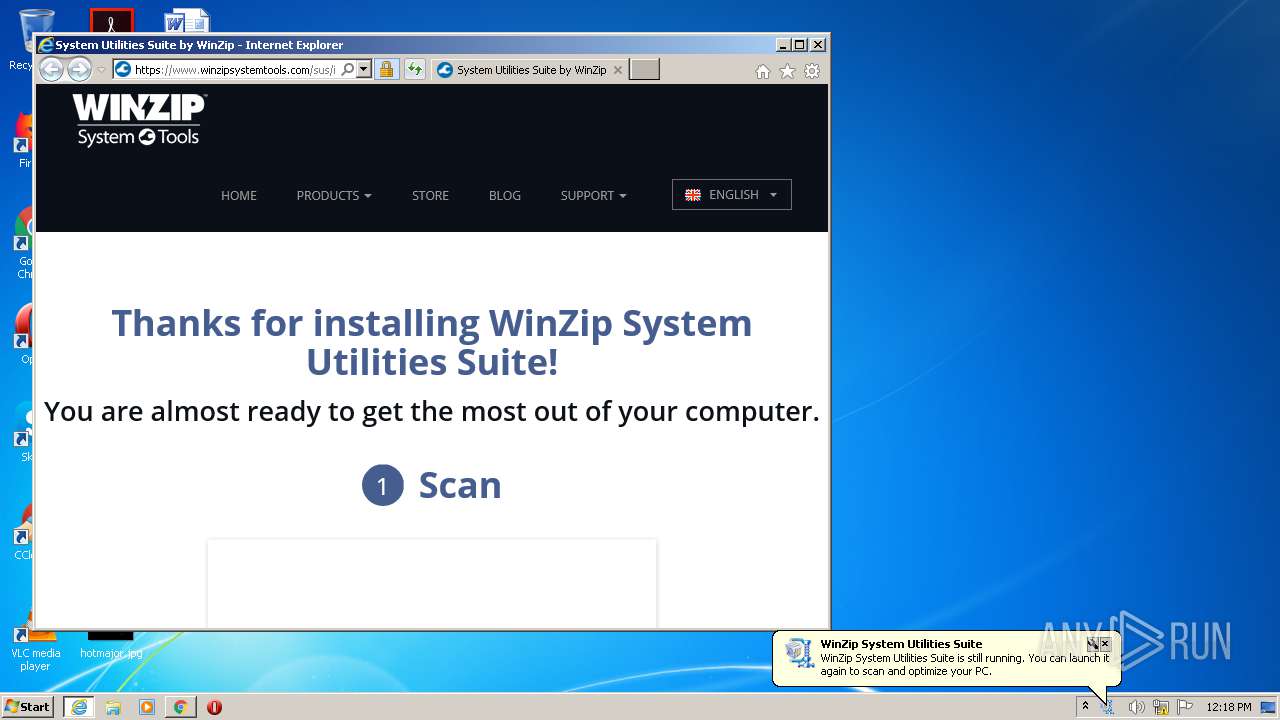Open the Word document desktop icon
Viewport: 1280px width, 720px height.
coord(187,20)
